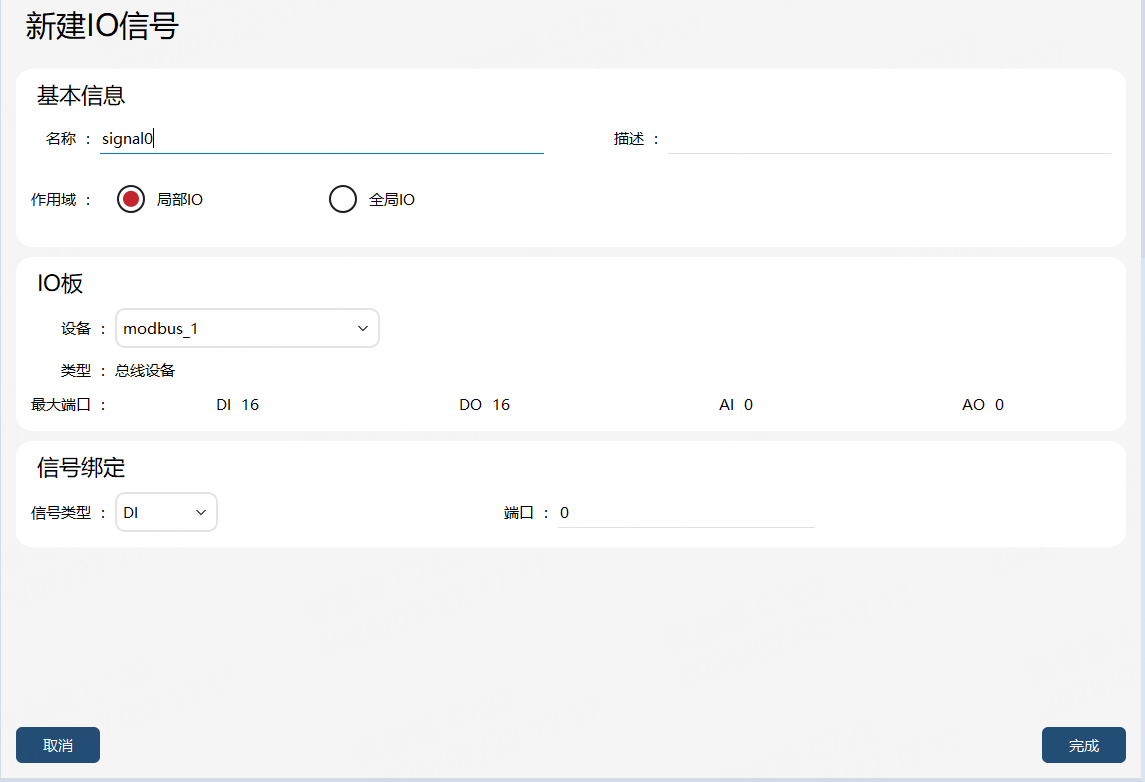Screen dimensions: 1145x782
Task: Focus the 名称 field containing signal0
Action: point(321,139)
